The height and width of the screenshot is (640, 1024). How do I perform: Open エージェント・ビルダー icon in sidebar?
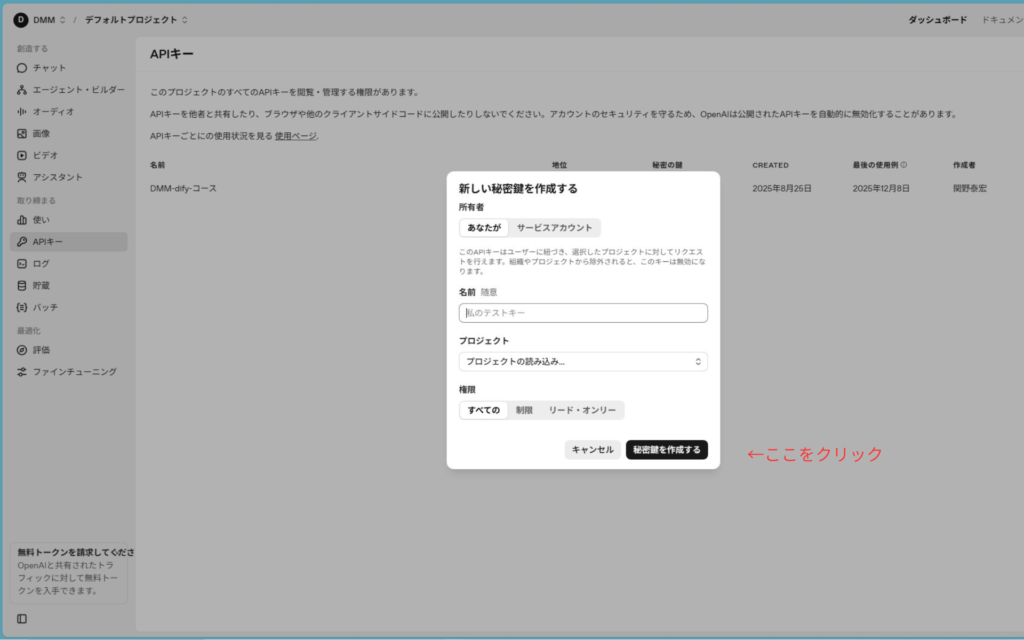click(22, 90)
